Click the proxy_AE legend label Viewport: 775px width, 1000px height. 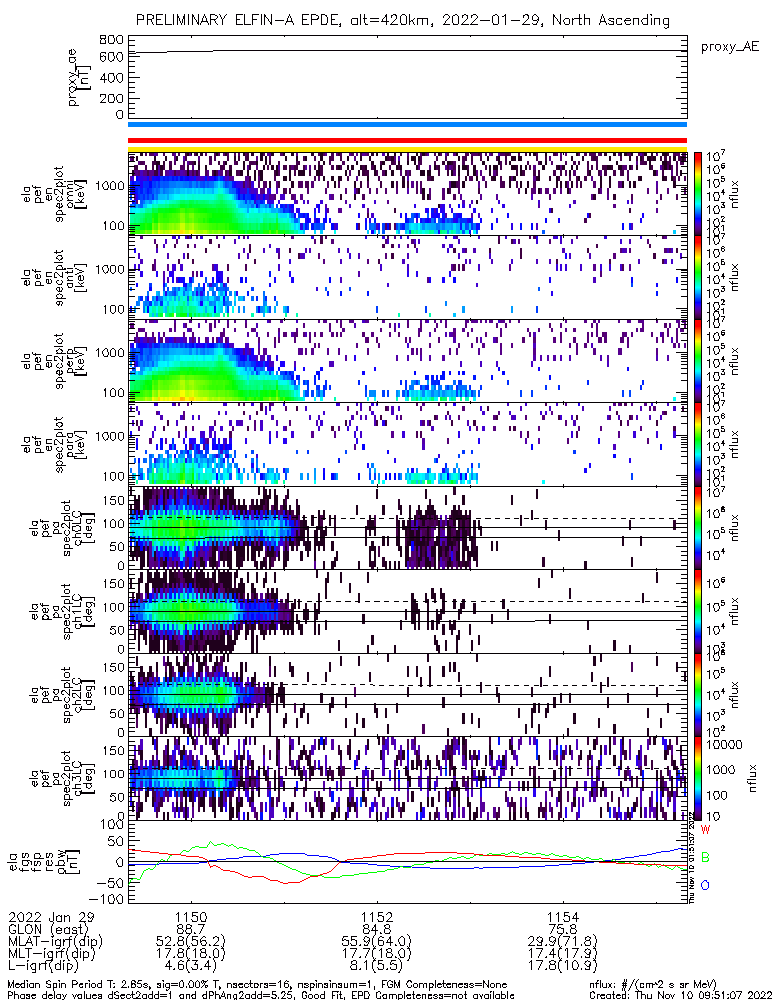tap(730, 47)
